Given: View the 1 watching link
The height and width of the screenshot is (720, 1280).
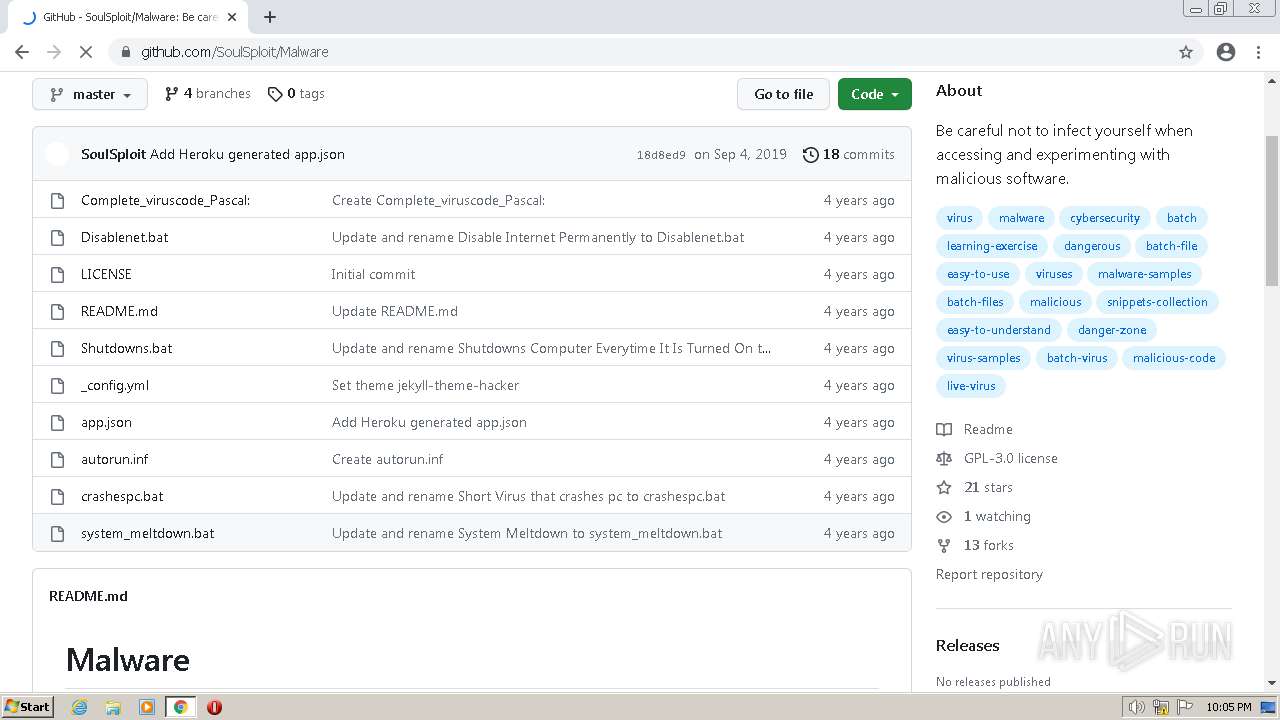Looking at the screenshot, I should click(984, 516).
